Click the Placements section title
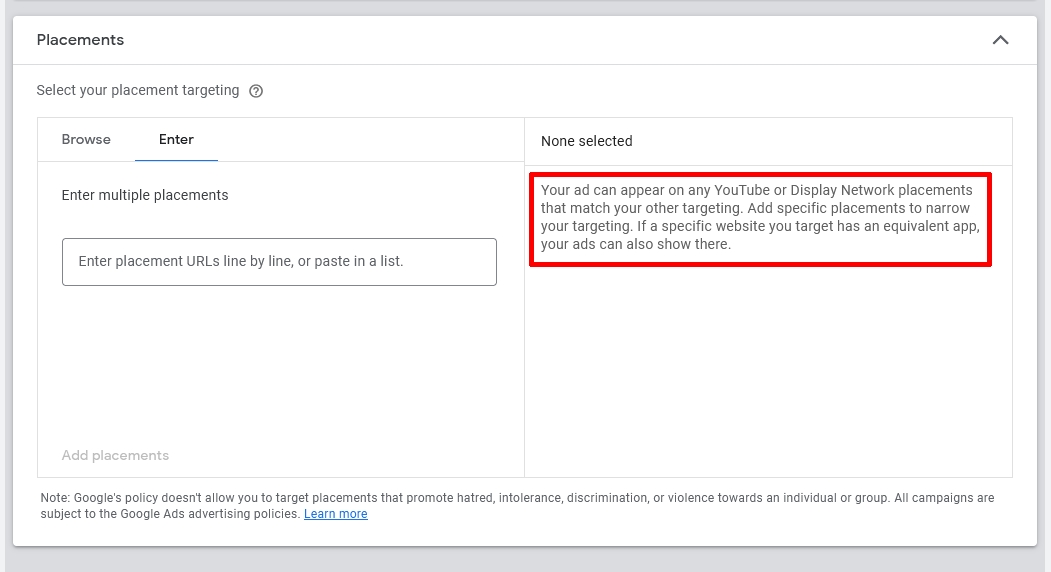 [x=80, y=40]
